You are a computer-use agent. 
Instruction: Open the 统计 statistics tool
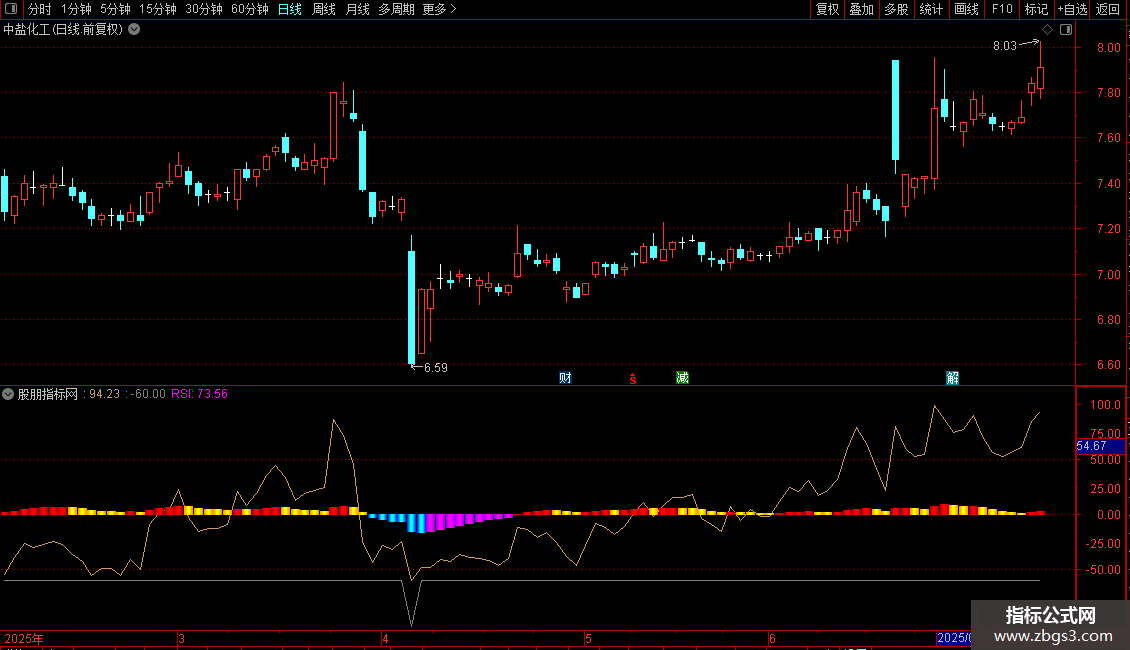(931, 9)
